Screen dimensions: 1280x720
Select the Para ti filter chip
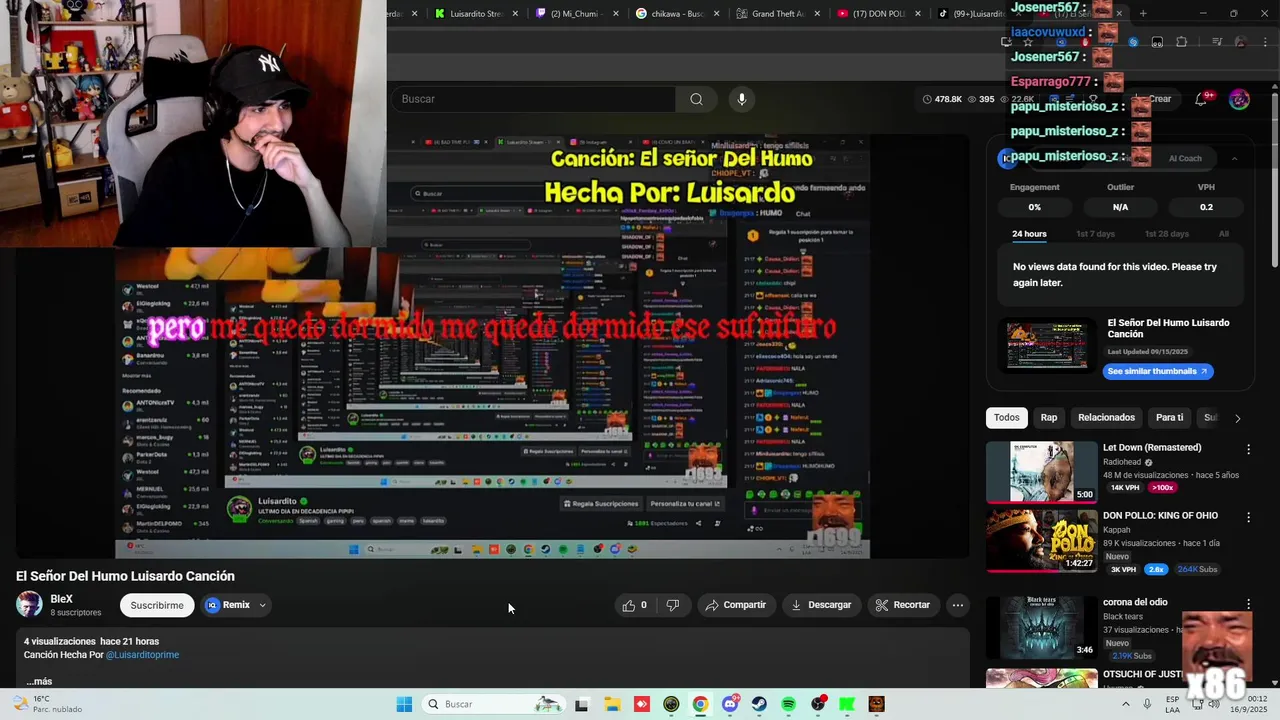tap(1169, 418)
